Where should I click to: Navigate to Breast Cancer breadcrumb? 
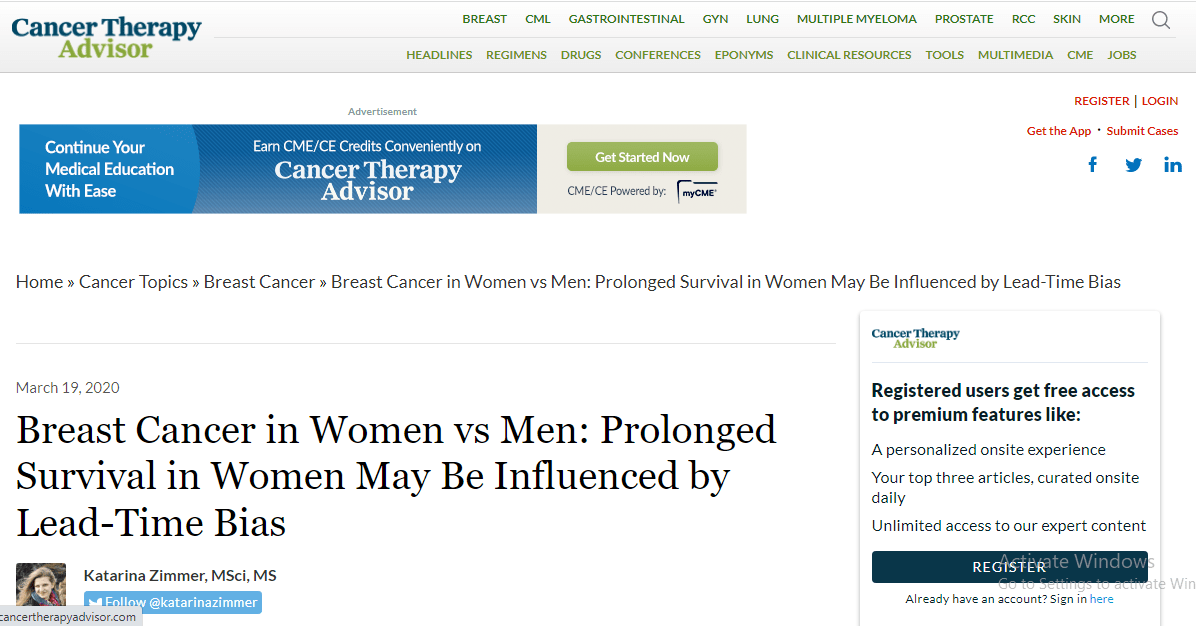tap(259, 282)
